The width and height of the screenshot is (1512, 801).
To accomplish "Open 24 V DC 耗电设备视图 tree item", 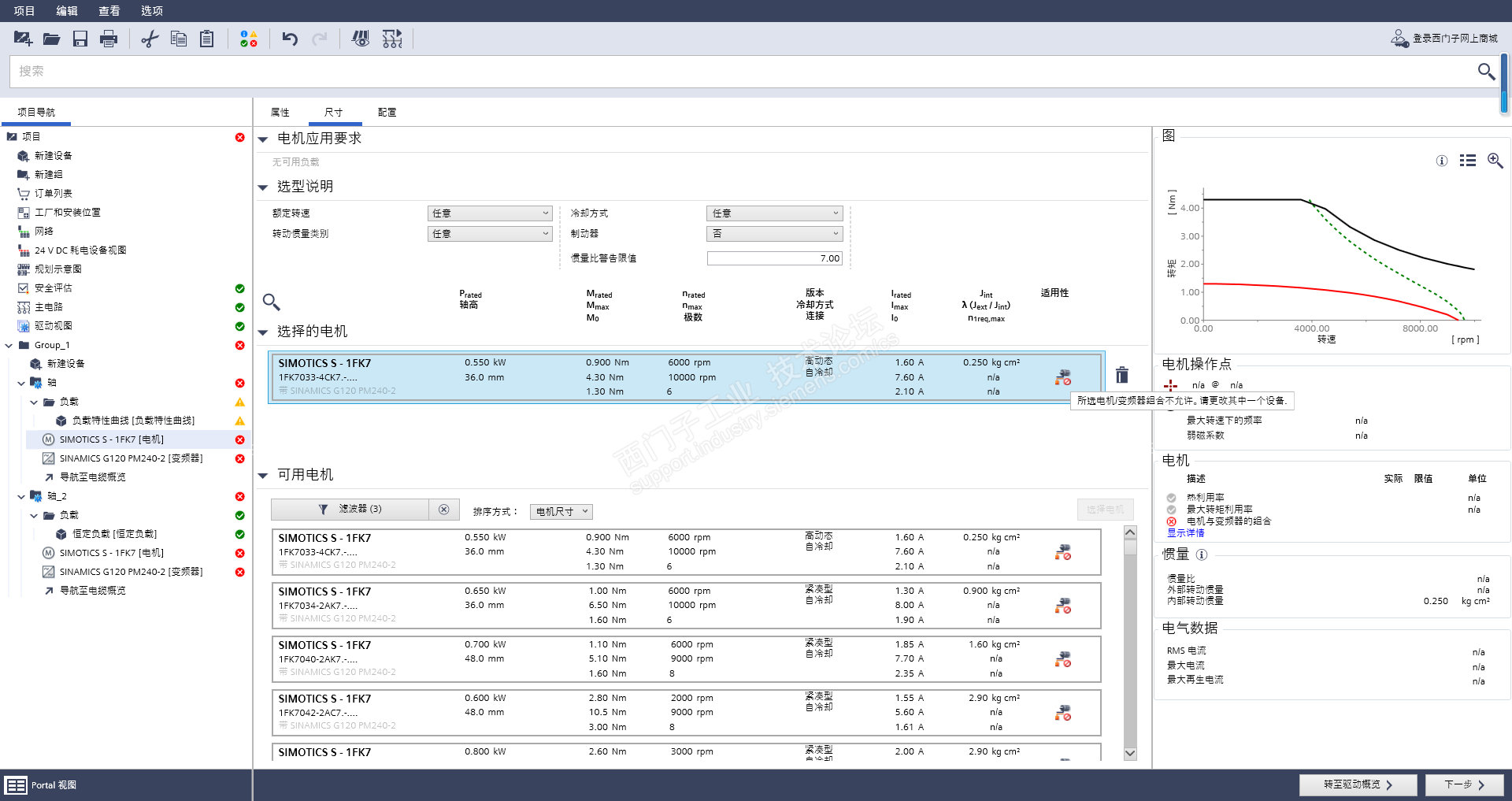I will [80, 250].
